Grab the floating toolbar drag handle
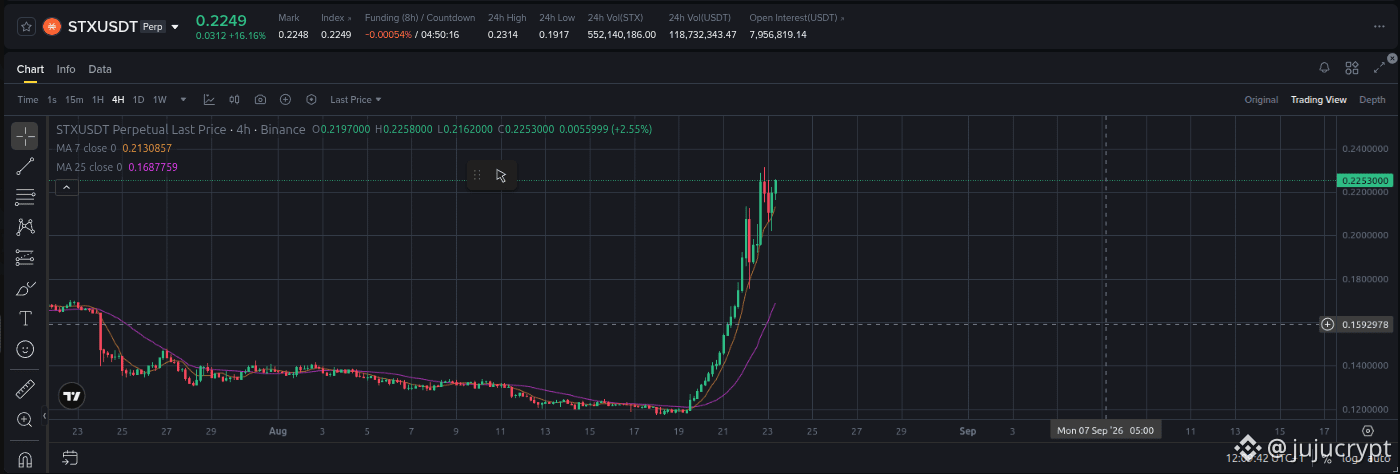 coord(477,175)
